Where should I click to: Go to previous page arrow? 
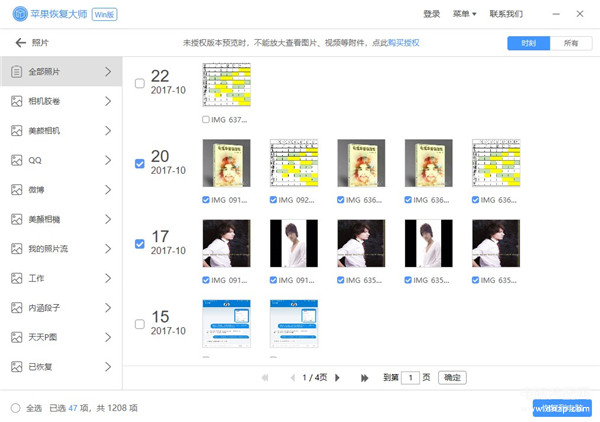click(293, 378)
